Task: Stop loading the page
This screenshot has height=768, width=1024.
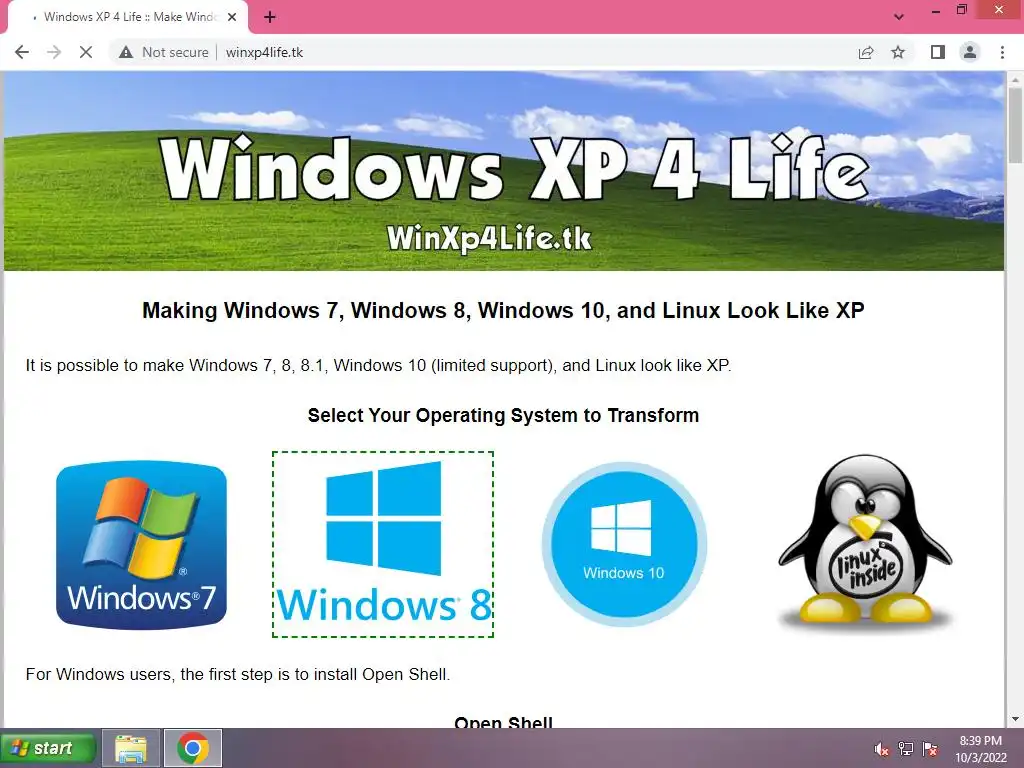Action: point(86,52)
